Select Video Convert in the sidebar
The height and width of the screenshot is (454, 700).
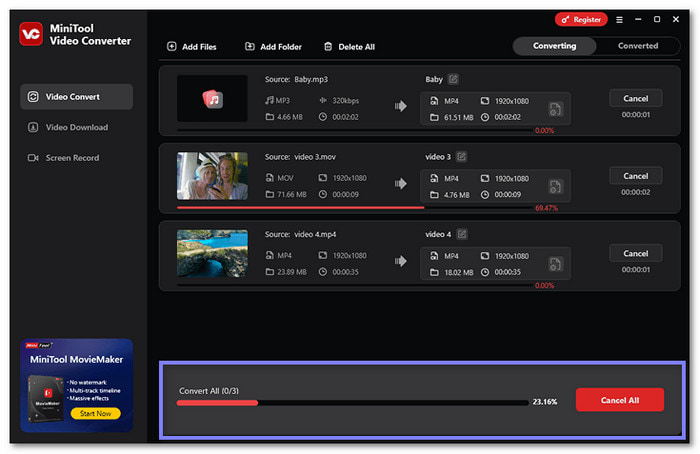(x=76, y=97)
